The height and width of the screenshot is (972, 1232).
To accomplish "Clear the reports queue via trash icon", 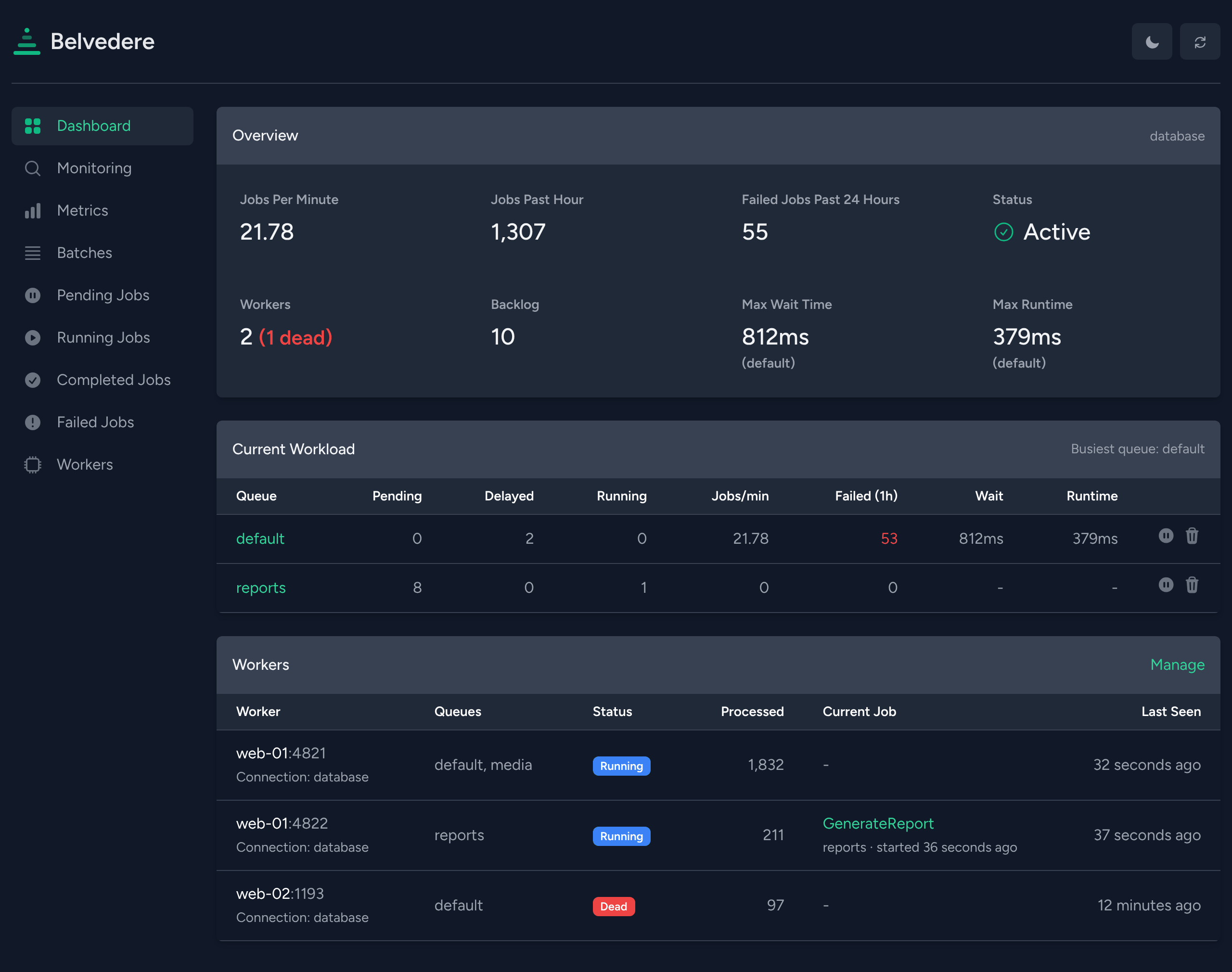I will click(x=1192, y=585).
